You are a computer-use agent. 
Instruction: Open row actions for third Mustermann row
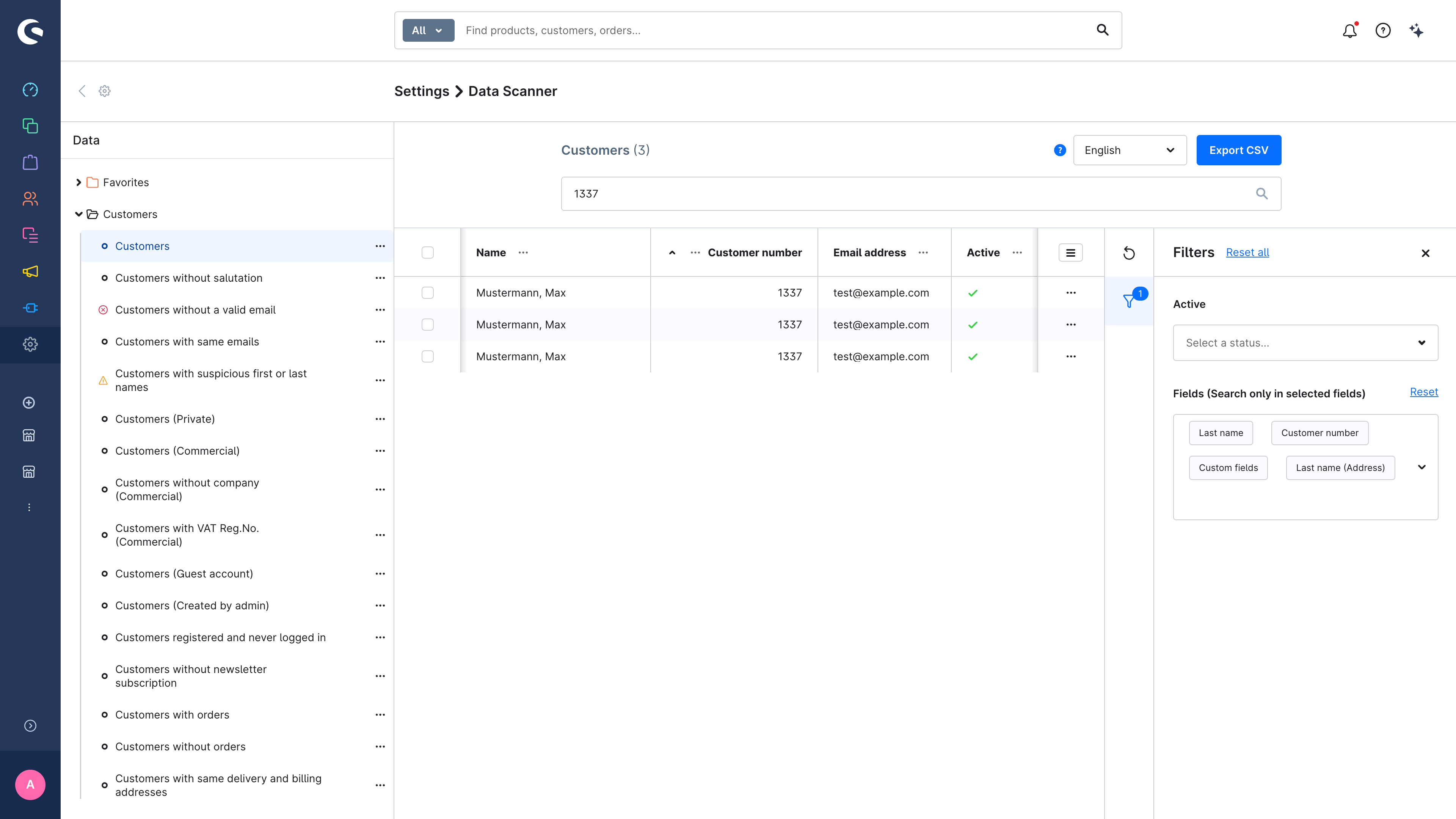coord(1070,357)
